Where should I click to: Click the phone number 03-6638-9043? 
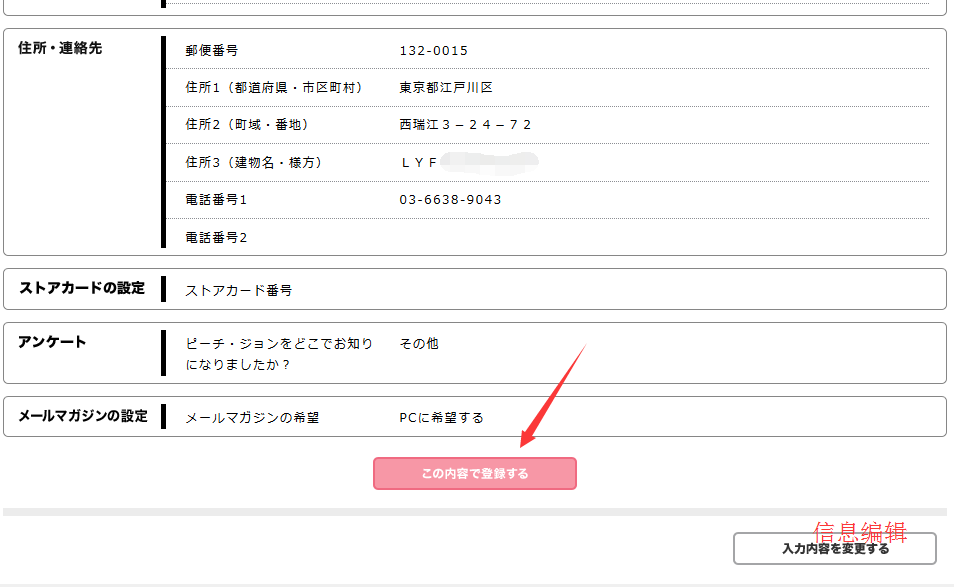[450, 200]
